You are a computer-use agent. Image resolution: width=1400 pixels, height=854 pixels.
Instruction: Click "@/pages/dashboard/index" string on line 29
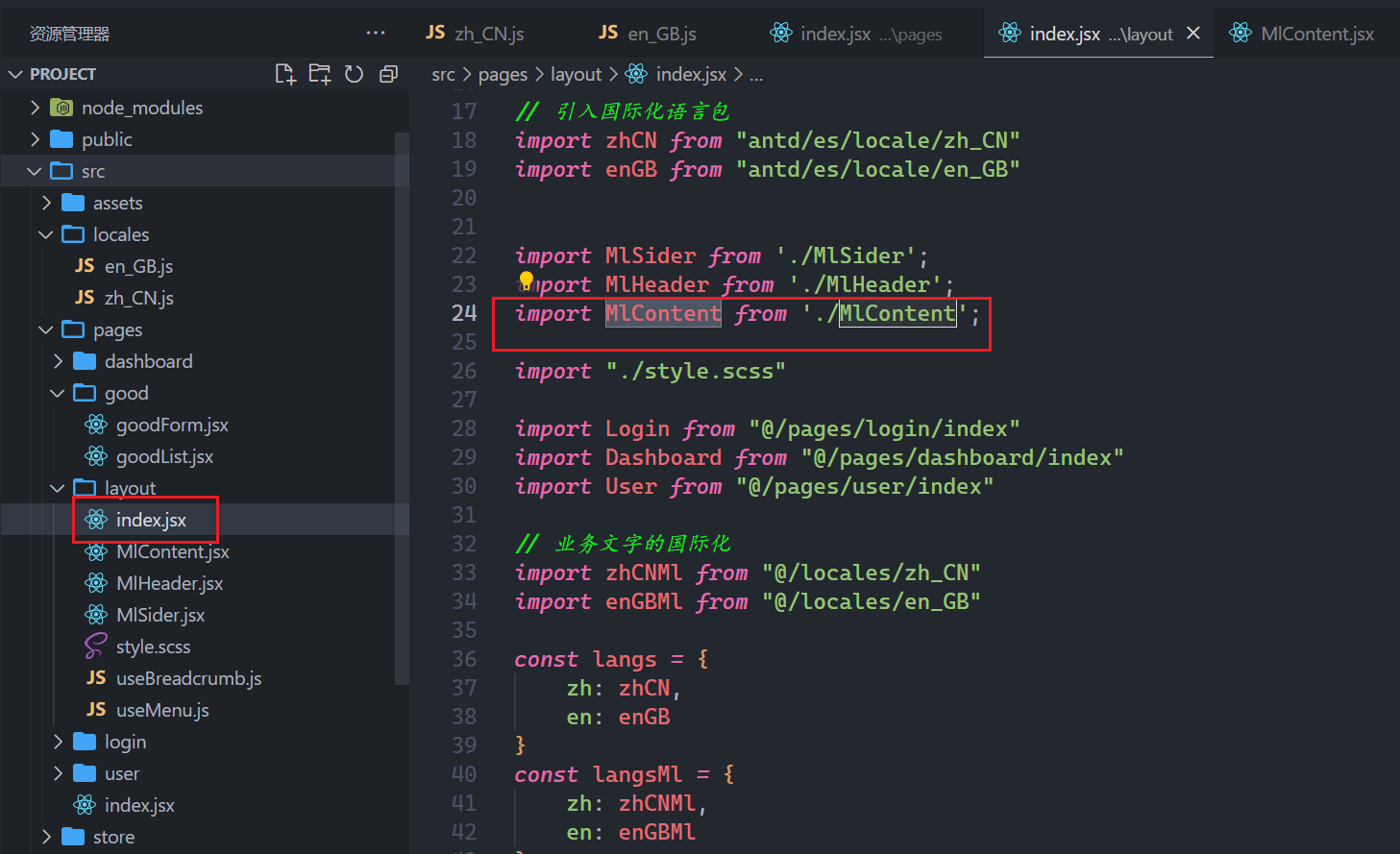[x=962, y=457]
